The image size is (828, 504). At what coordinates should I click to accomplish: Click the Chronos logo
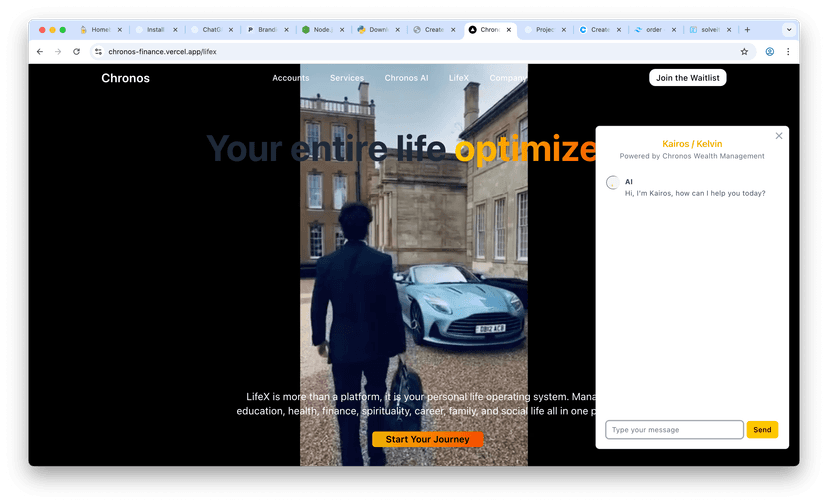click(x=126, y=78)
